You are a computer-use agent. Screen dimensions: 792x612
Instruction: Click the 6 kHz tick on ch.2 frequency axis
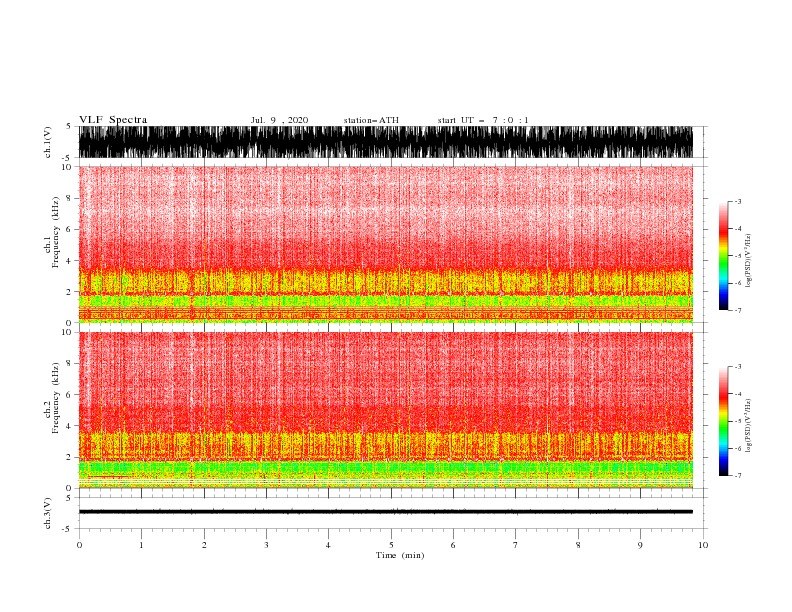tap(69, 395)
